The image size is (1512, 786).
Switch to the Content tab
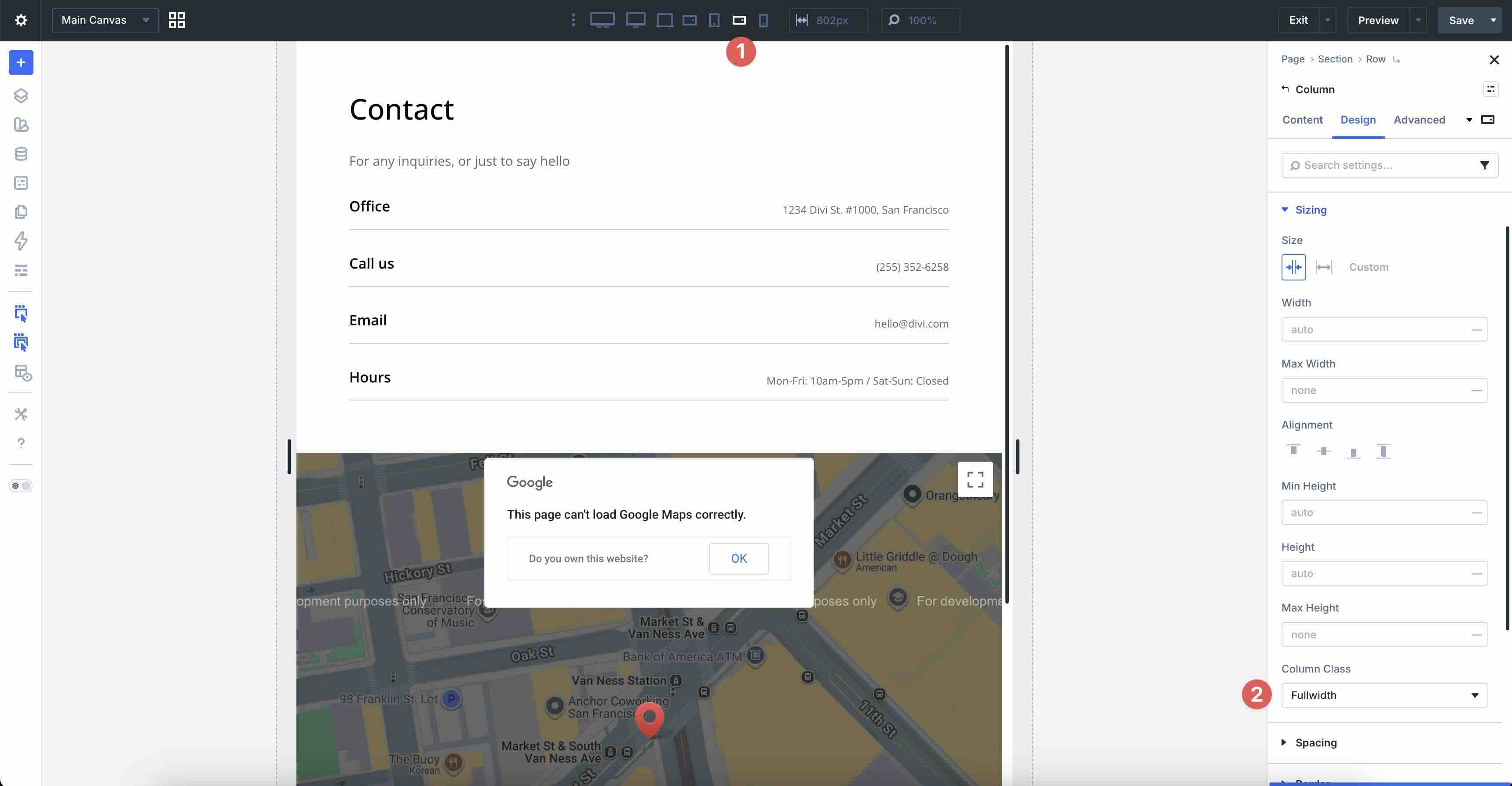1302,120
